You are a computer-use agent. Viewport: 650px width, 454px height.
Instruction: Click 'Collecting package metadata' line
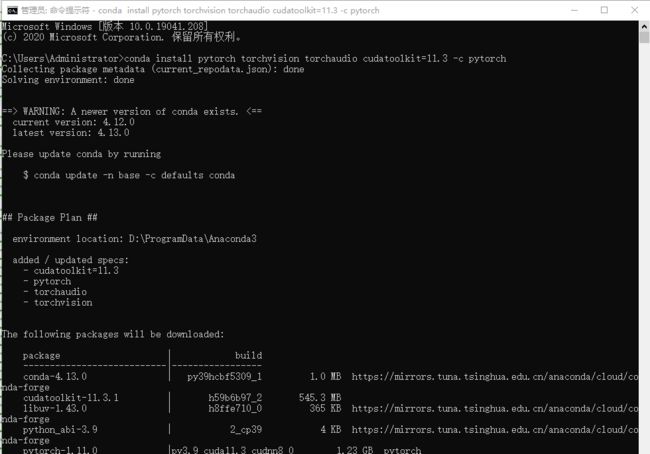click(153, 69)
